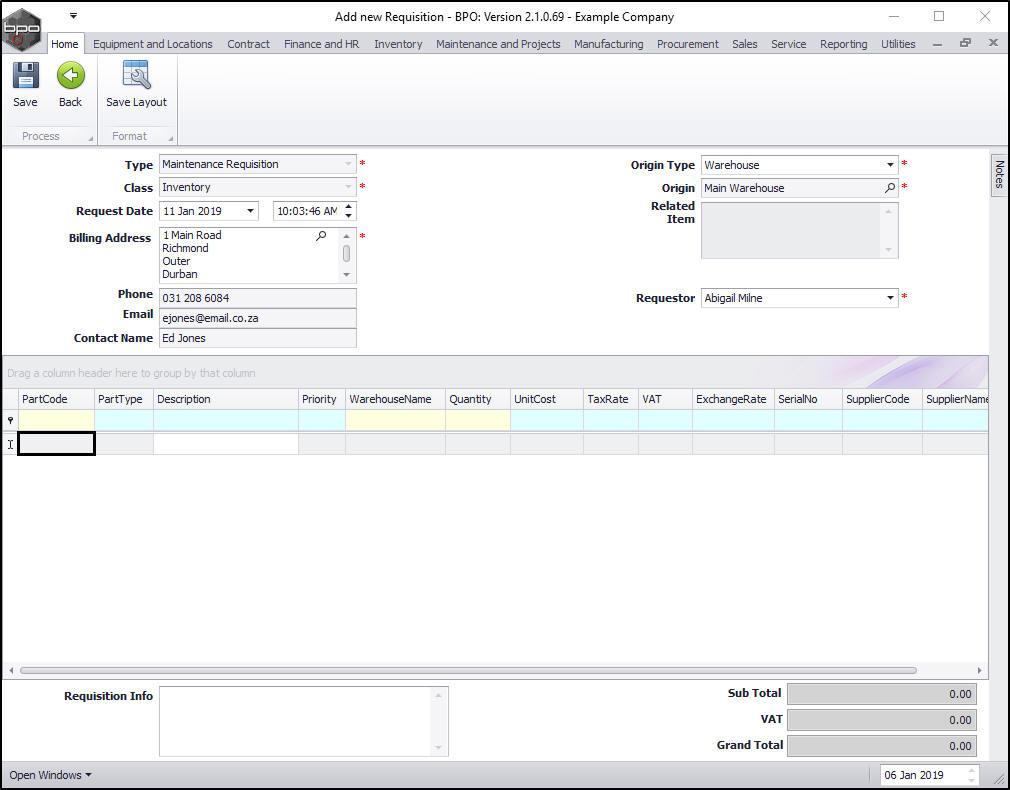The image size is (1010, 790).
Task: Click the Billing Address scroll up arrow
Action: pos(347,235)
